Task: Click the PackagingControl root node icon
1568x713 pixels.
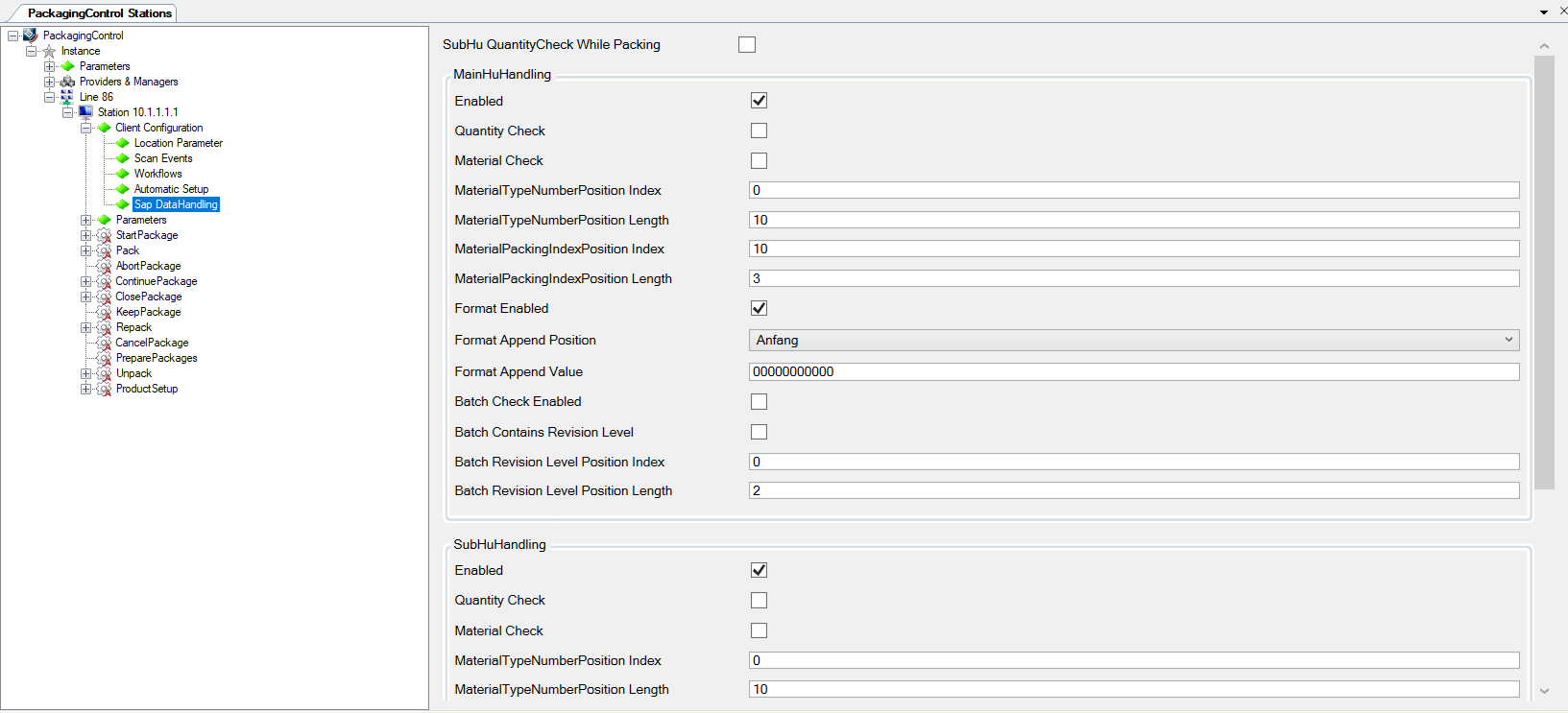Action: (30, 36)
